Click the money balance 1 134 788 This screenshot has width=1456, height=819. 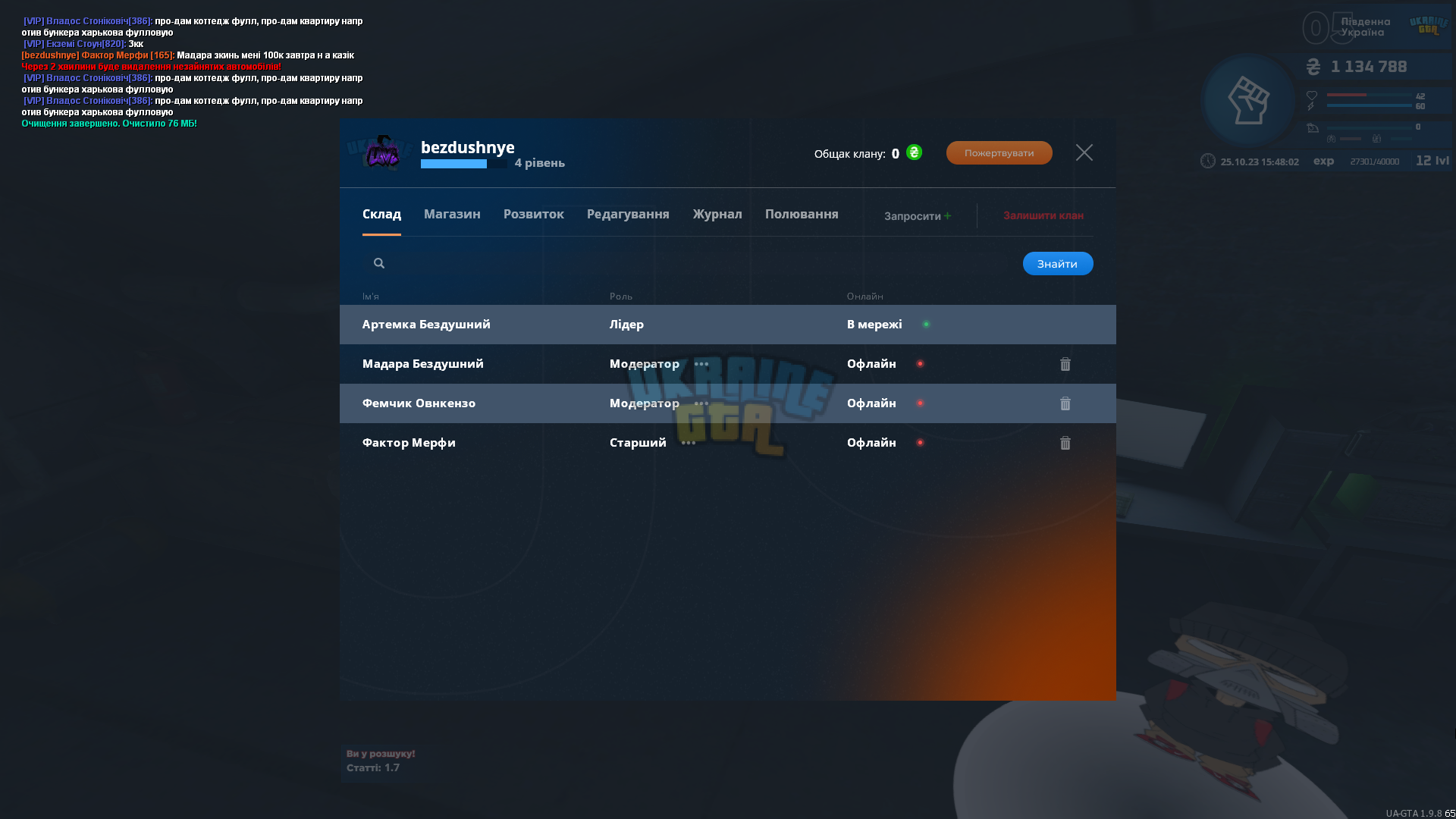[x=1369, y=67]
